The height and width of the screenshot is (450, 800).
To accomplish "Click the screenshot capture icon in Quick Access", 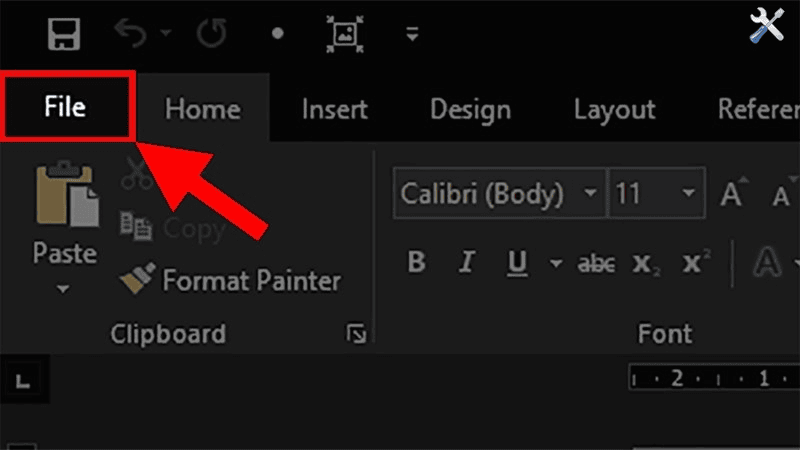I will point(344,33).
